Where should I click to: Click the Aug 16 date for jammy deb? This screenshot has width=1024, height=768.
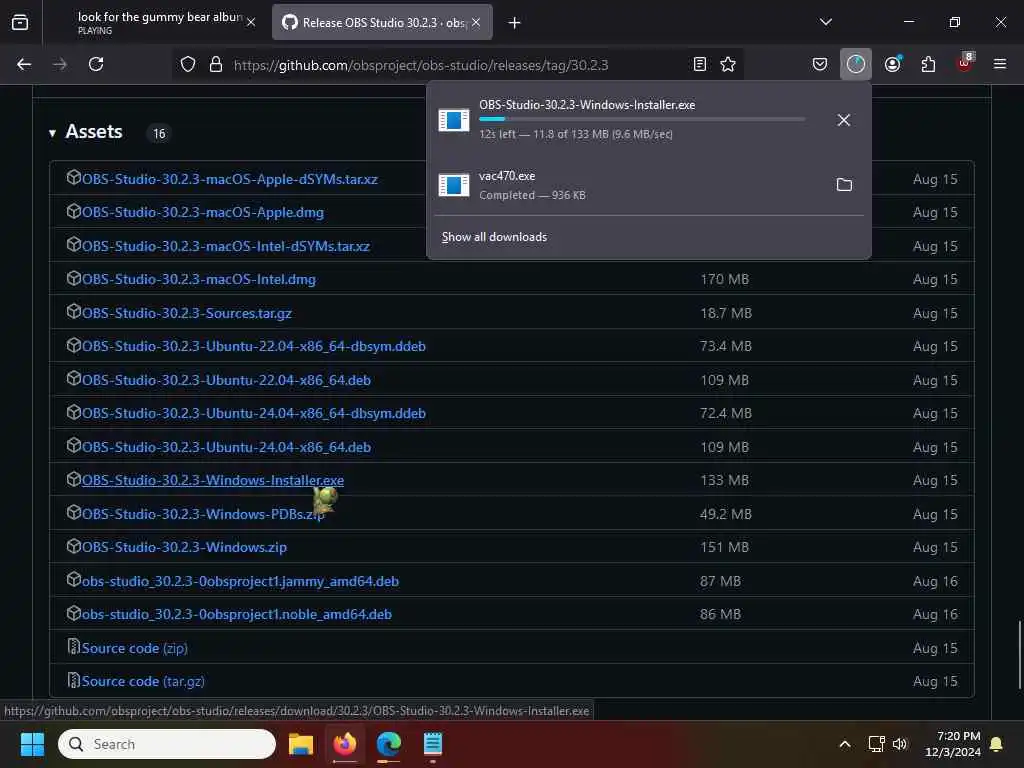coord(935,581)
